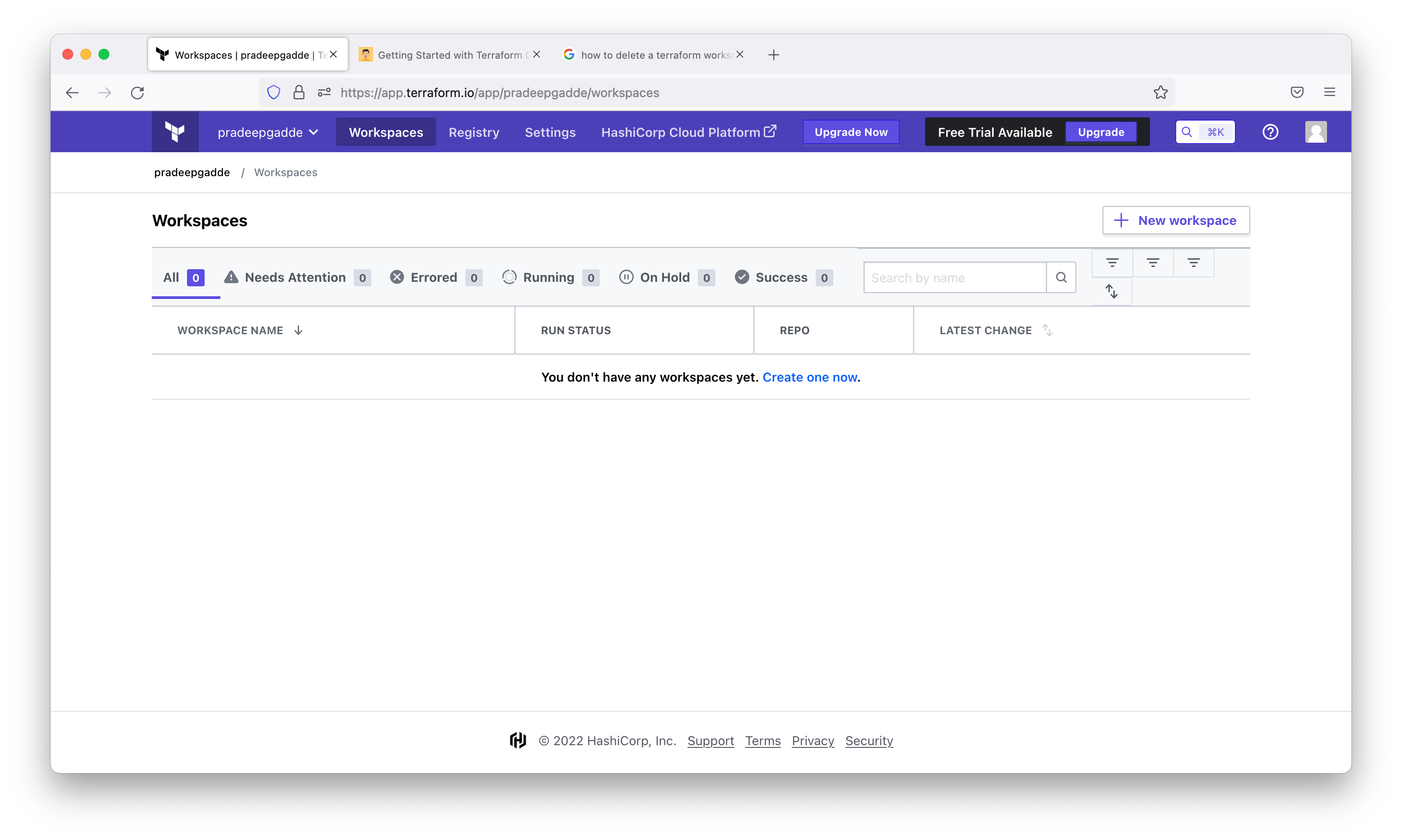1402x840 pixels.
Task: Sort by the Workspace Name down arrow
Action: pyautogui.click(x=298, y=330)
